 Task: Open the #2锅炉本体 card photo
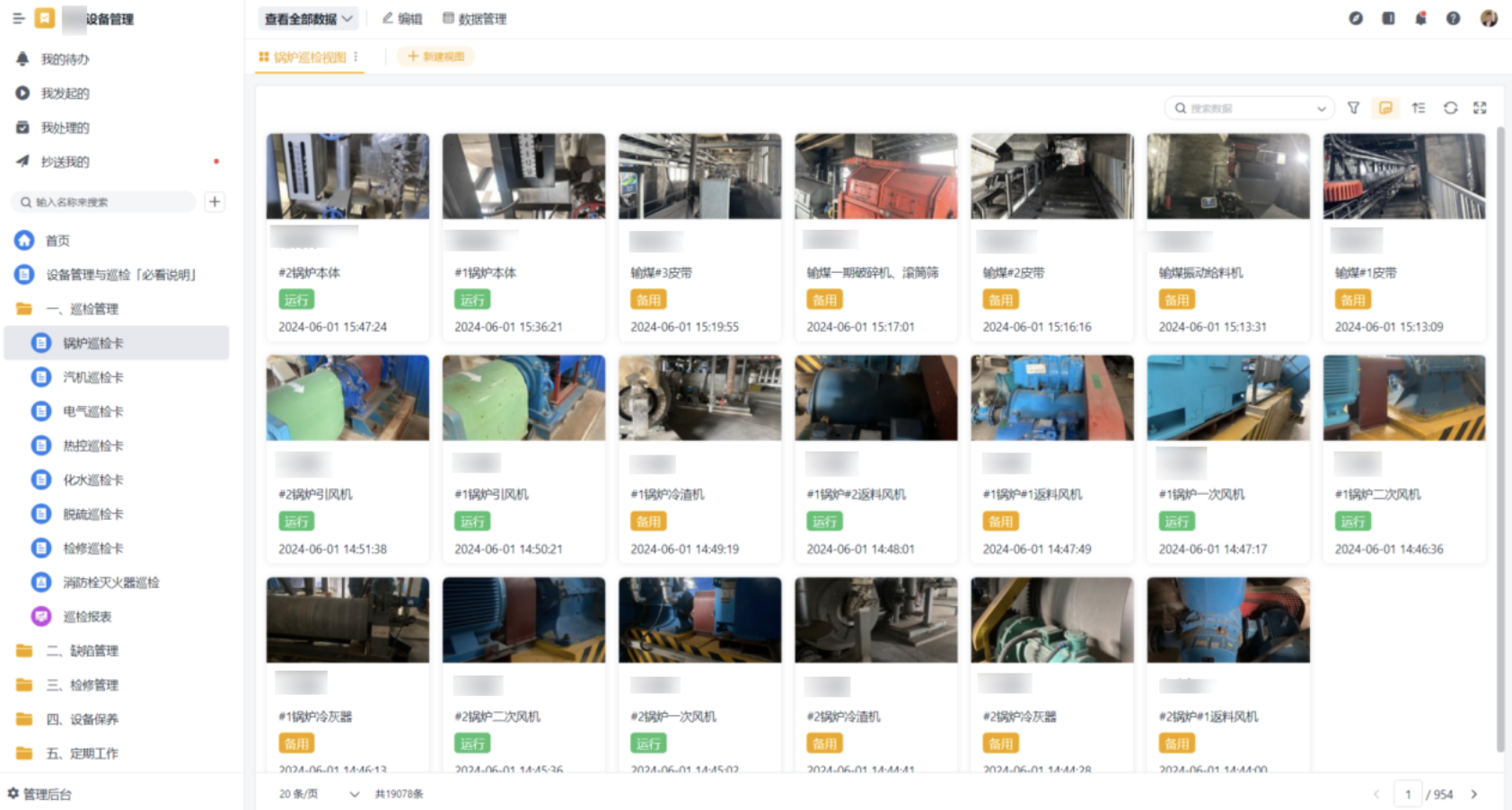coord(347,176)
